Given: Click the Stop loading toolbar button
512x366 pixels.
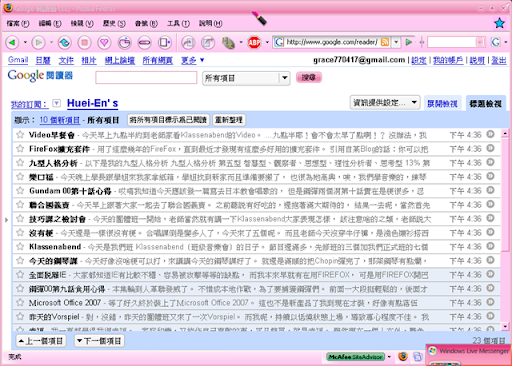Looking at the screenshot, I should pos(84,43).
